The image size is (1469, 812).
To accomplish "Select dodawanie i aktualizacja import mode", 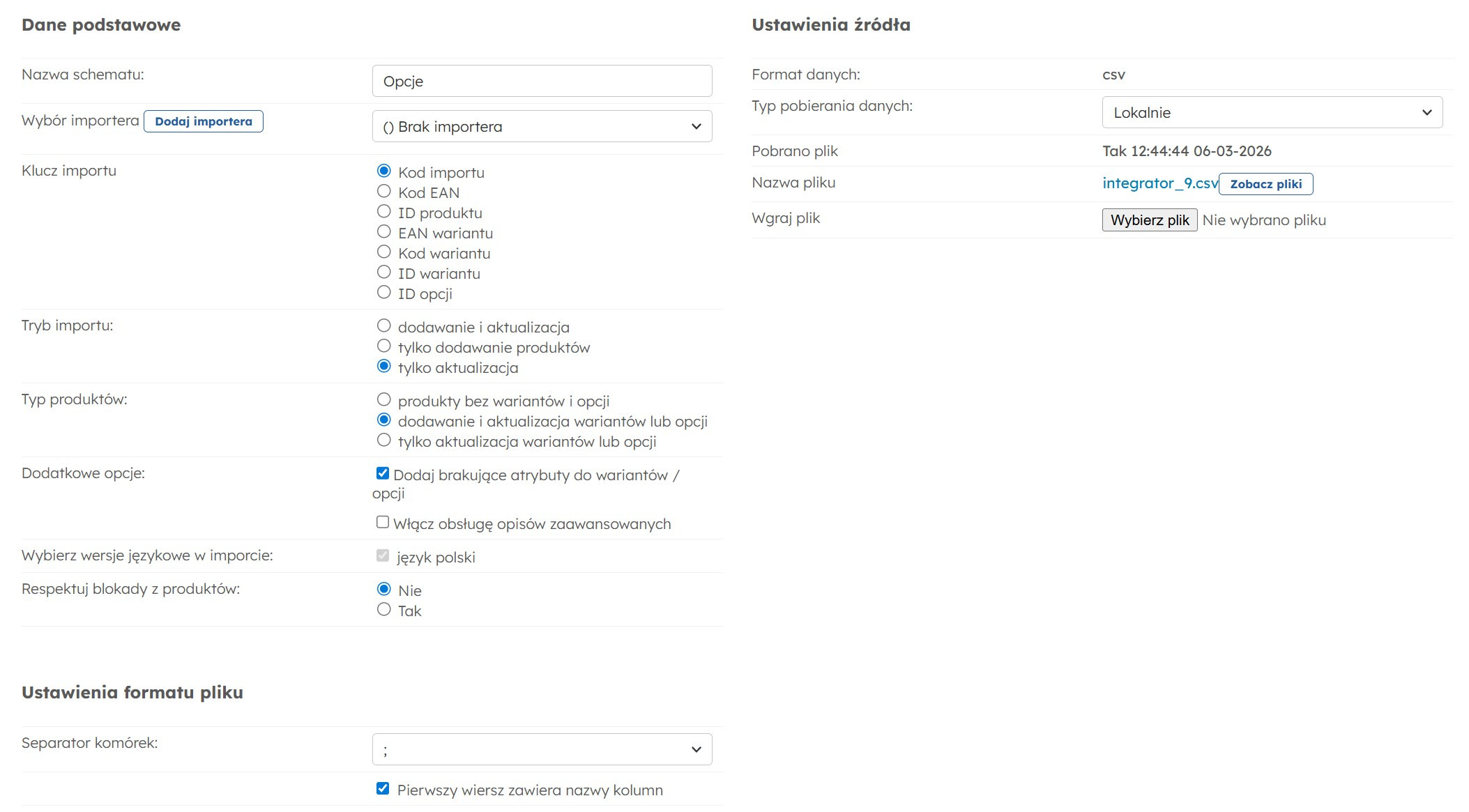I will click(x=383, y=325).
